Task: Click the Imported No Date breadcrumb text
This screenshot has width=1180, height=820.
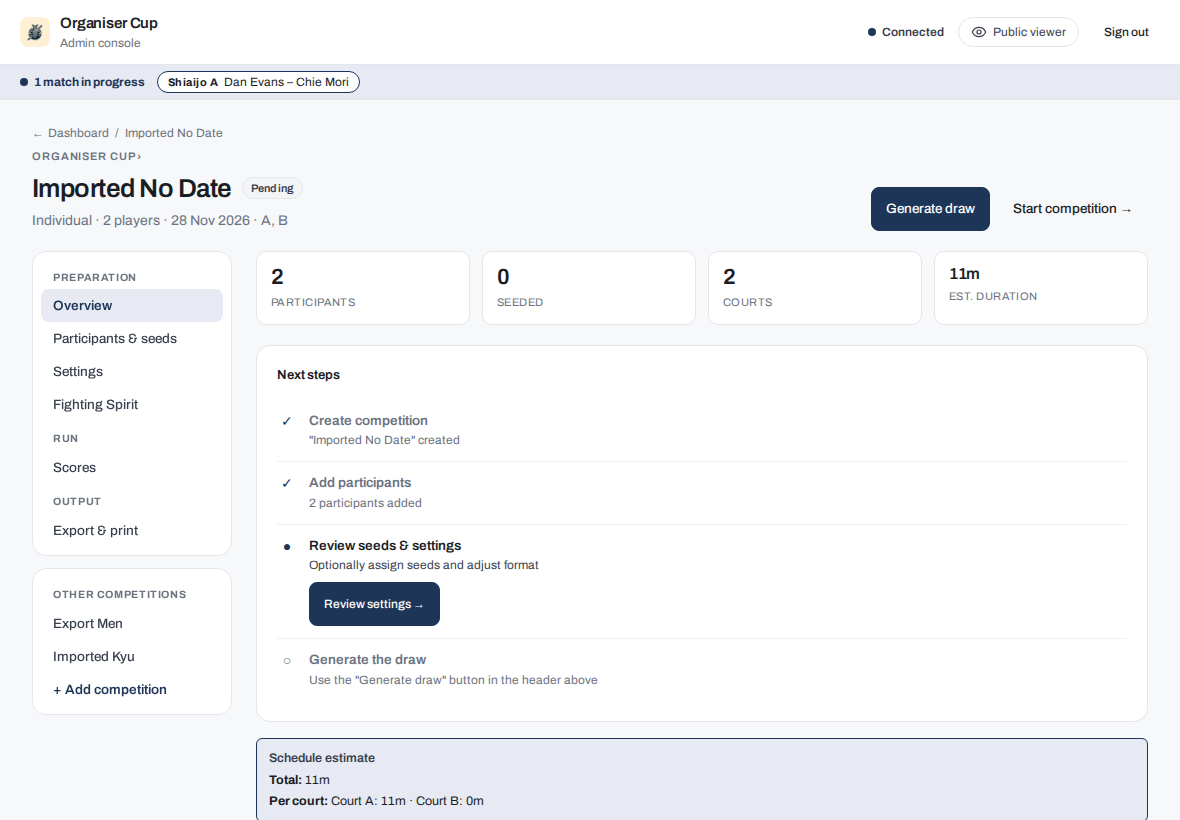Action: [x=174, y=133]
